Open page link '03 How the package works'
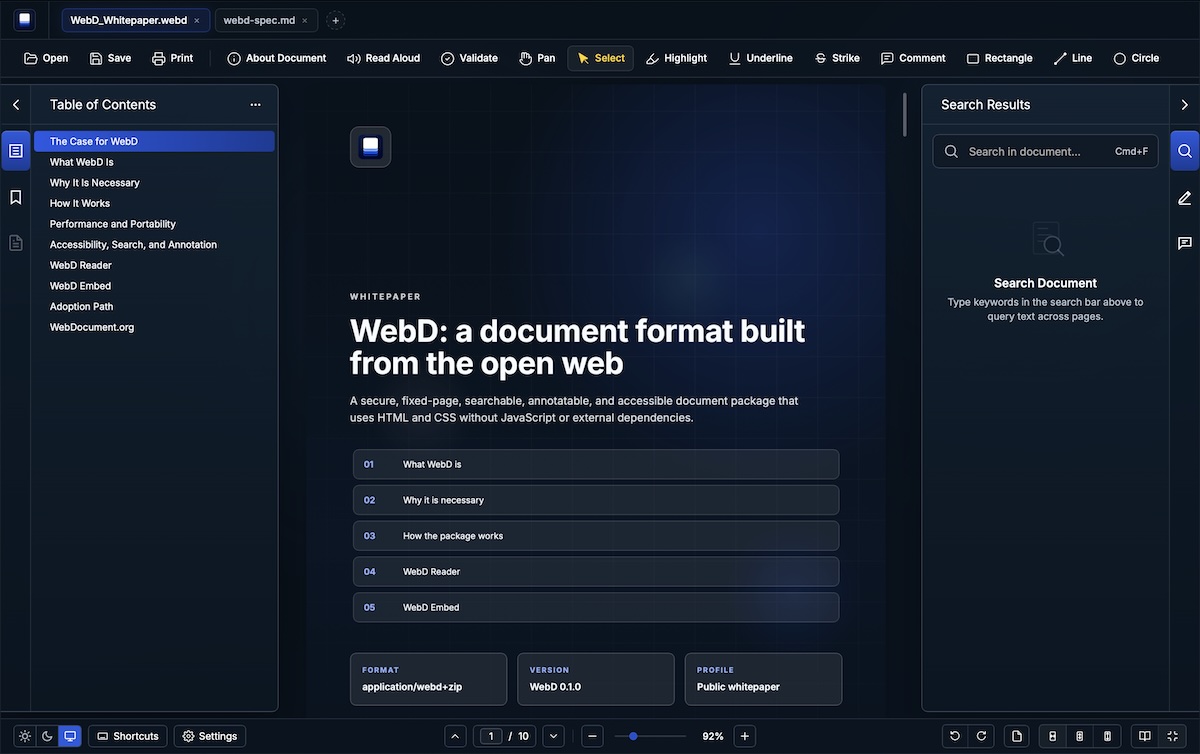 (x=596, y=536)
